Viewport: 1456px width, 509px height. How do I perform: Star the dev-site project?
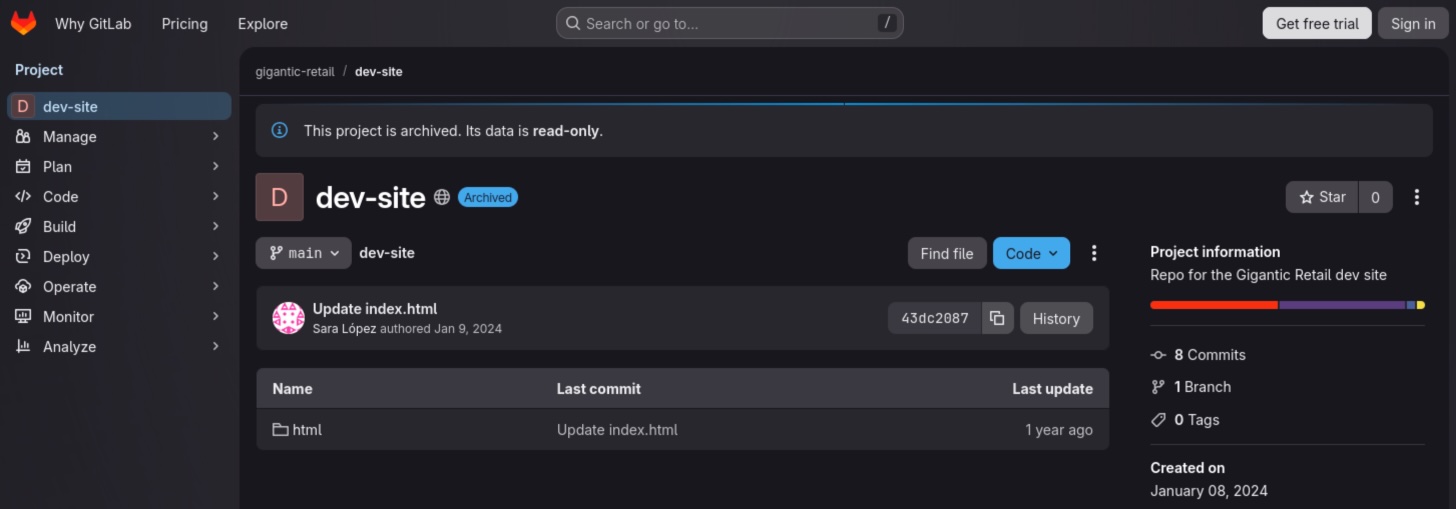click(1322, 197)
